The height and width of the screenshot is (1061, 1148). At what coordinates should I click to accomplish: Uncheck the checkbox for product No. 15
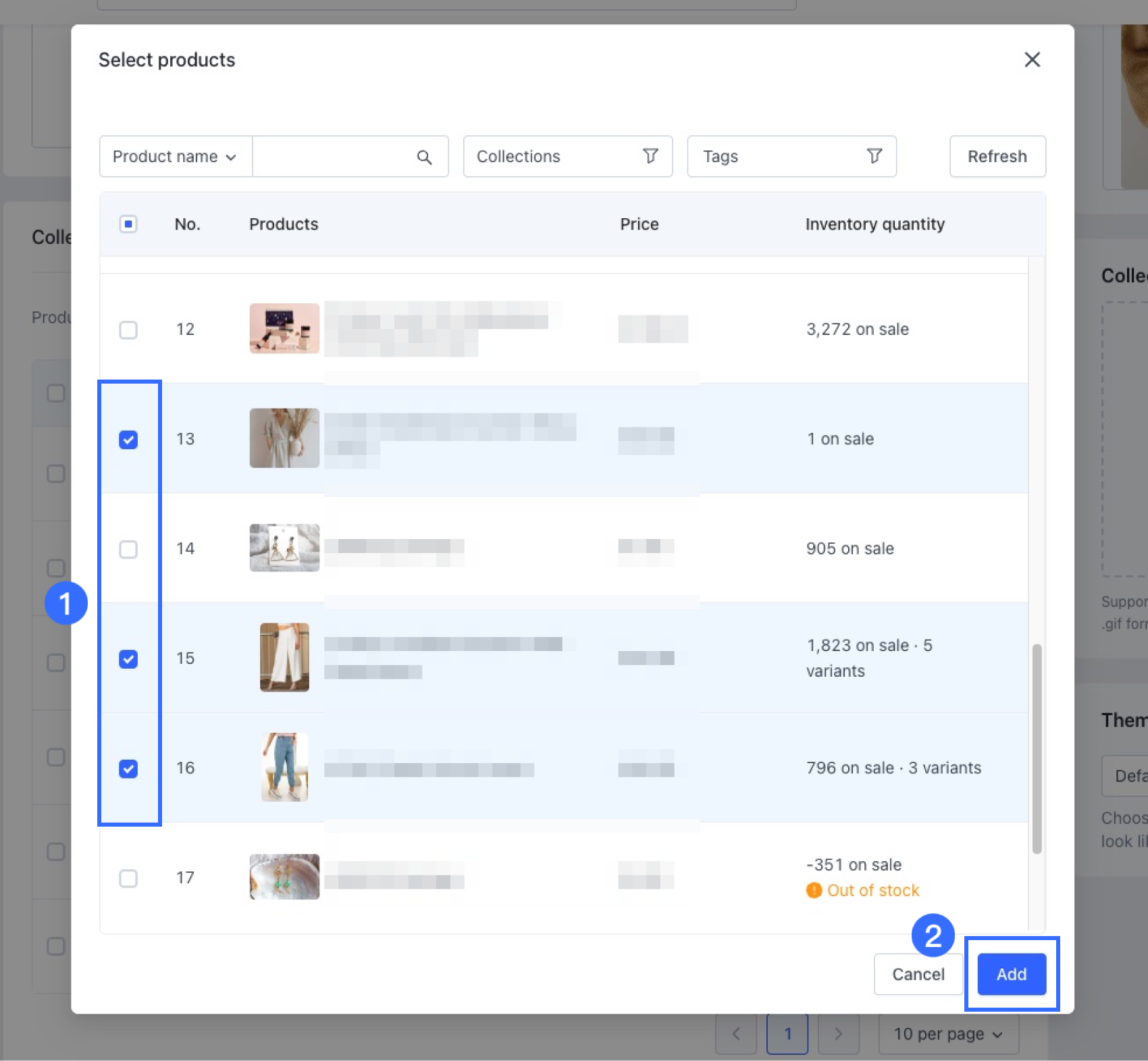(128, 658)
